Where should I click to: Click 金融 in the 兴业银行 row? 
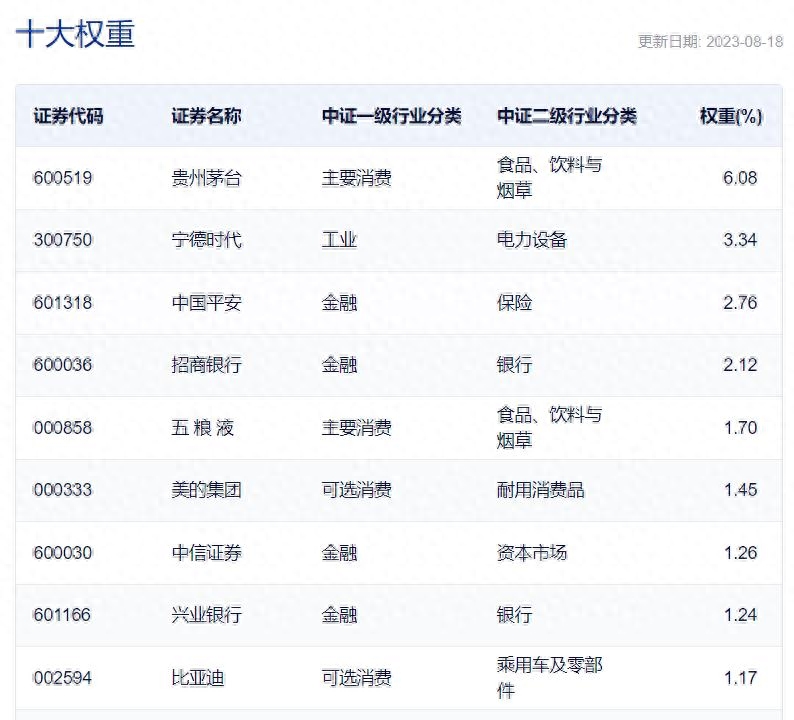(339, 615)
